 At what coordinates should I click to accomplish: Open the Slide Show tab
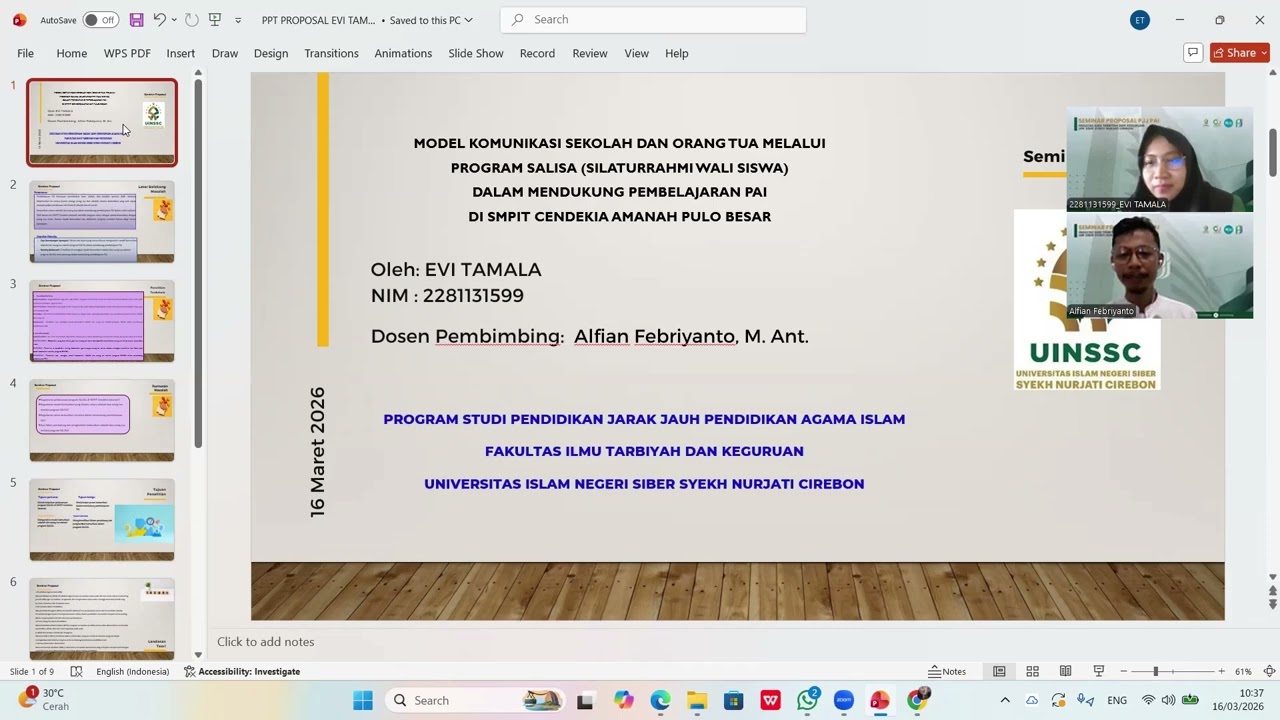[x=476, y=53]
